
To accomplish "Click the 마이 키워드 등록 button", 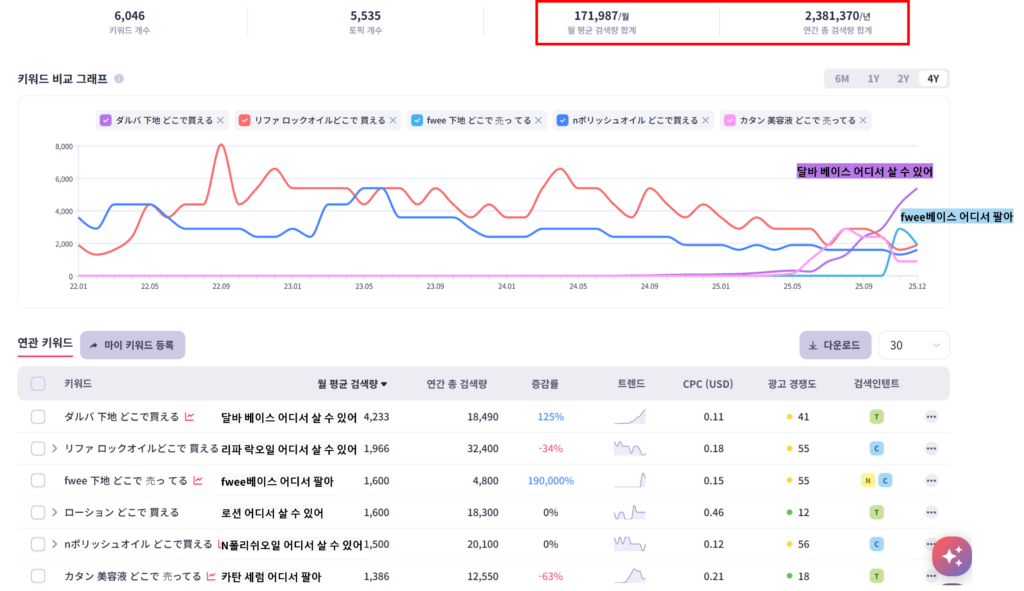I will tap(133, 345).
